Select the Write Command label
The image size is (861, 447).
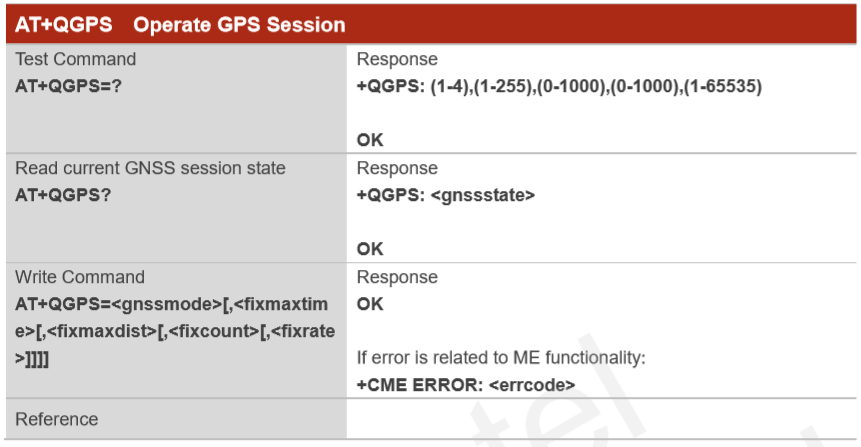pos(80,277)
